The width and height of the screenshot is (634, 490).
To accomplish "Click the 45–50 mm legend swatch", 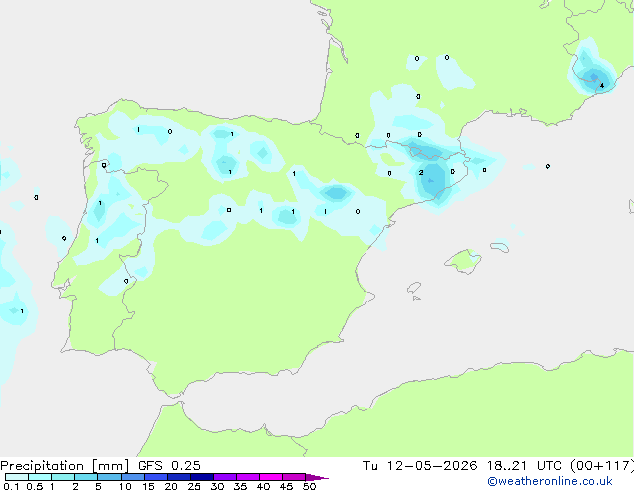I will pyautogui.click(x=294, y=477).
